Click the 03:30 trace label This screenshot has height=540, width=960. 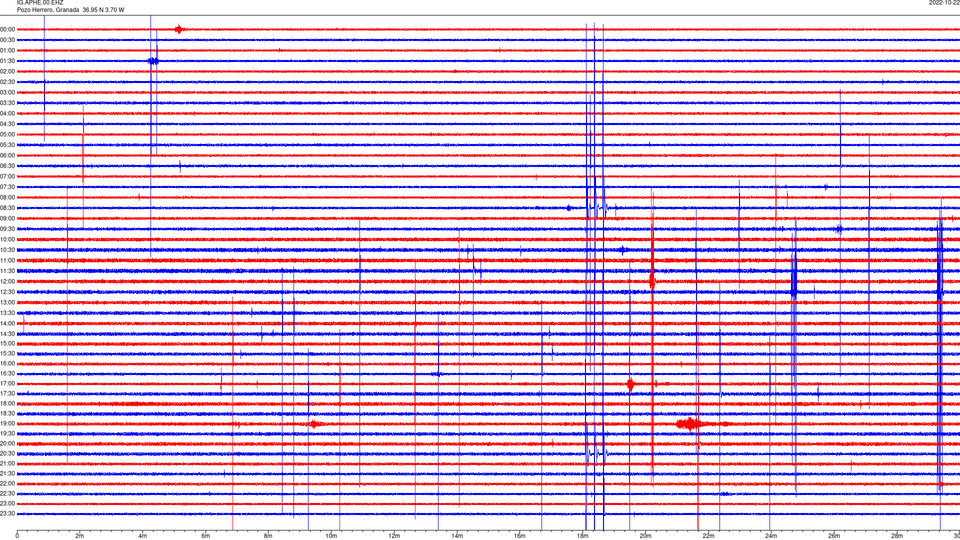pyautogui.click(x=8, y=103)
